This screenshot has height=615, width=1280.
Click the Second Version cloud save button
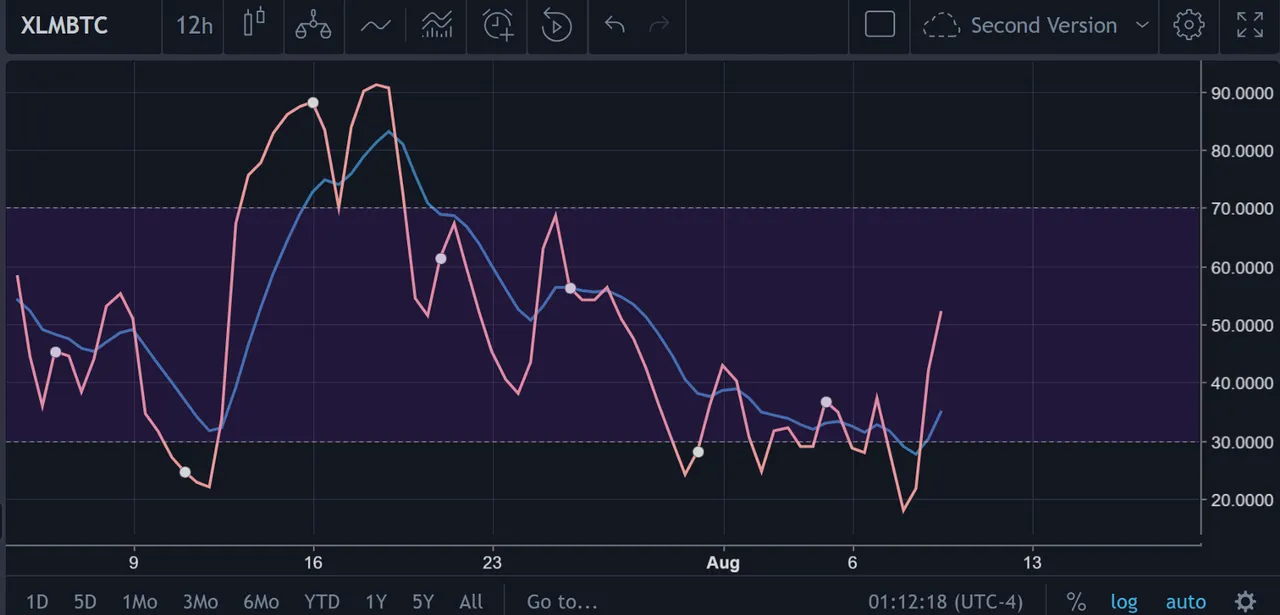point(1019,25)
